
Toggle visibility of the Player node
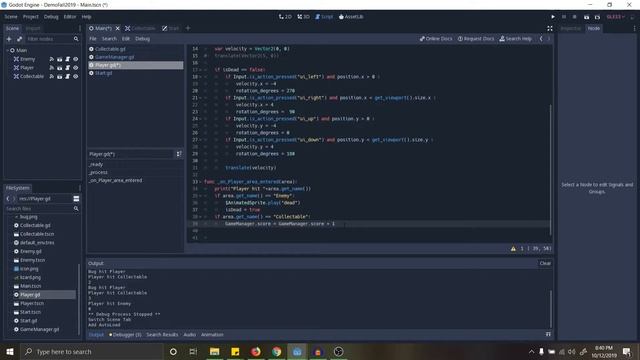(x=76, y=68)
